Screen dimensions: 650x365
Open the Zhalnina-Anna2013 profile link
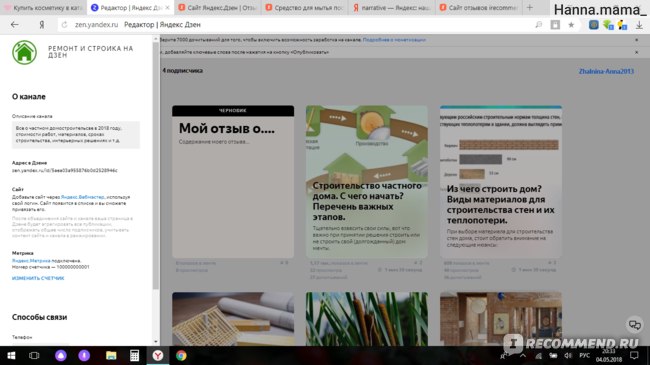[x=606, y=71]
